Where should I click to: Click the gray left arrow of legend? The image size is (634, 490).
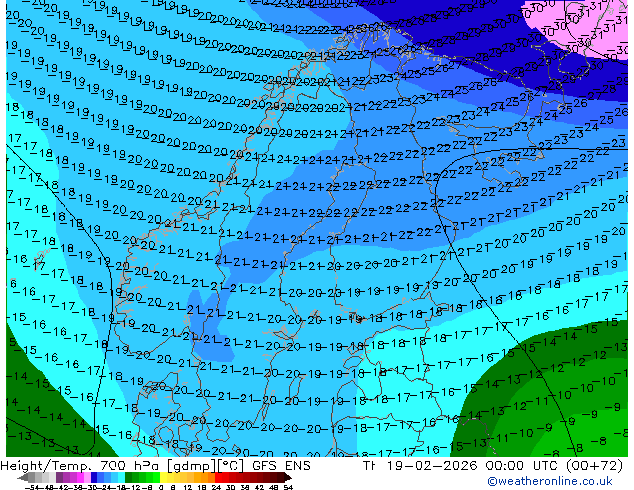click(23, 478)
